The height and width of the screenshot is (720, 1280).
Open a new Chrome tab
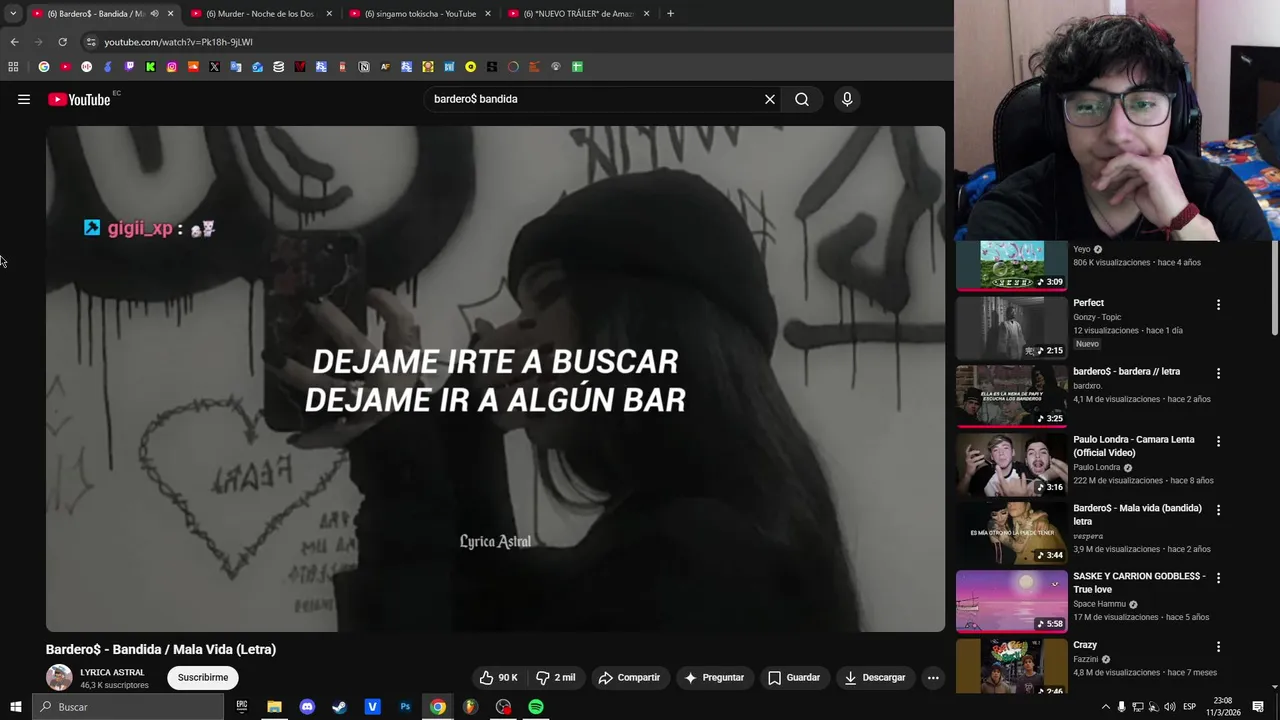click(x=670, y=14)
